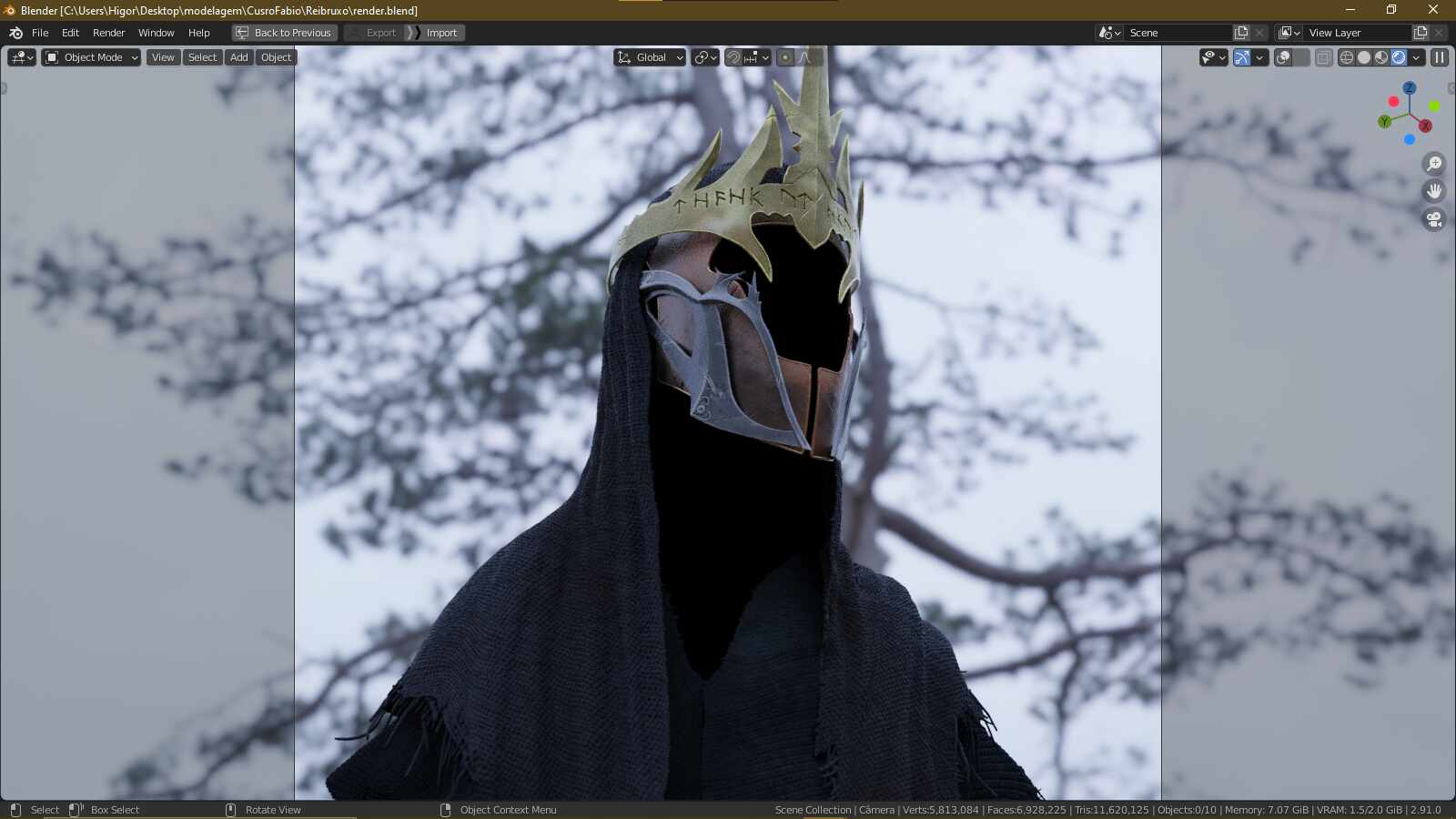Click the Memory: 7.07 GiB status text
This screenshot has height=819, width=1456.
tap(1267, 810)
